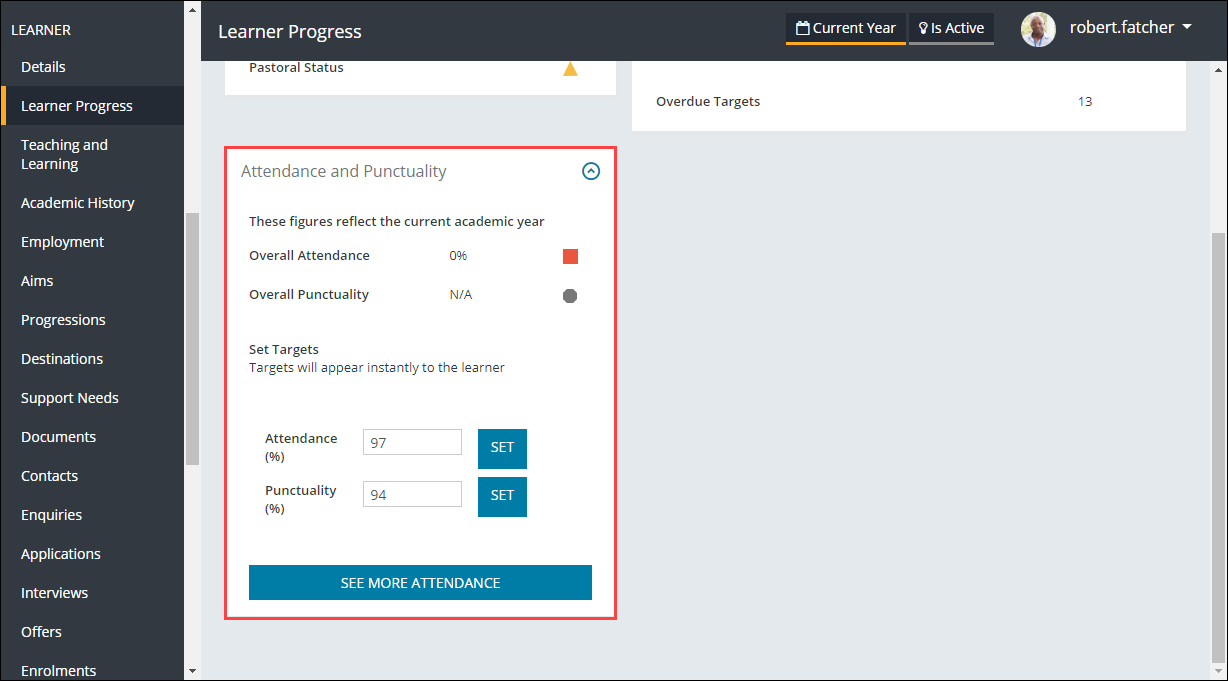Collapse the Attendance and Punctuality panel
This screenshot has width=1228, height=681.
click(x=591, y=171)
